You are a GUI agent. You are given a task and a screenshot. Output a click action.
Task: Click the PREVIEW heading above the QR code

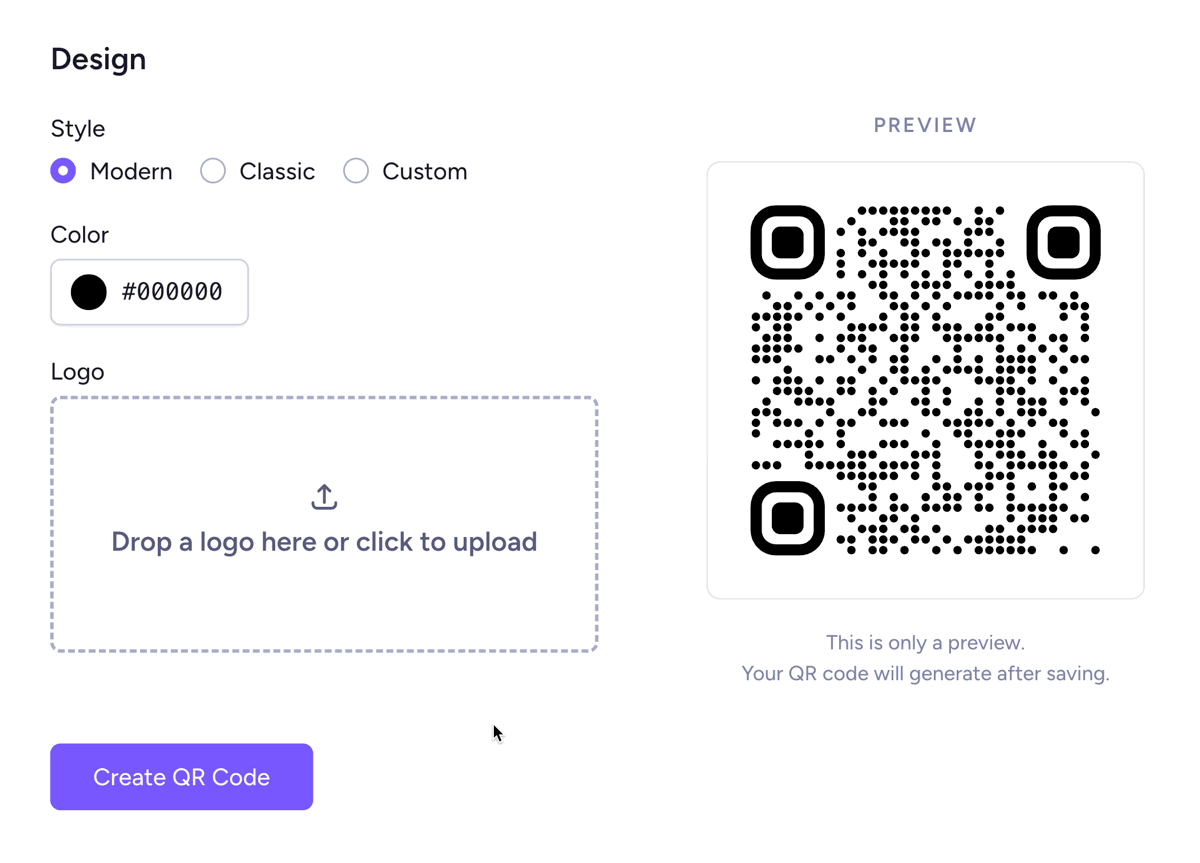pos(925,124)
